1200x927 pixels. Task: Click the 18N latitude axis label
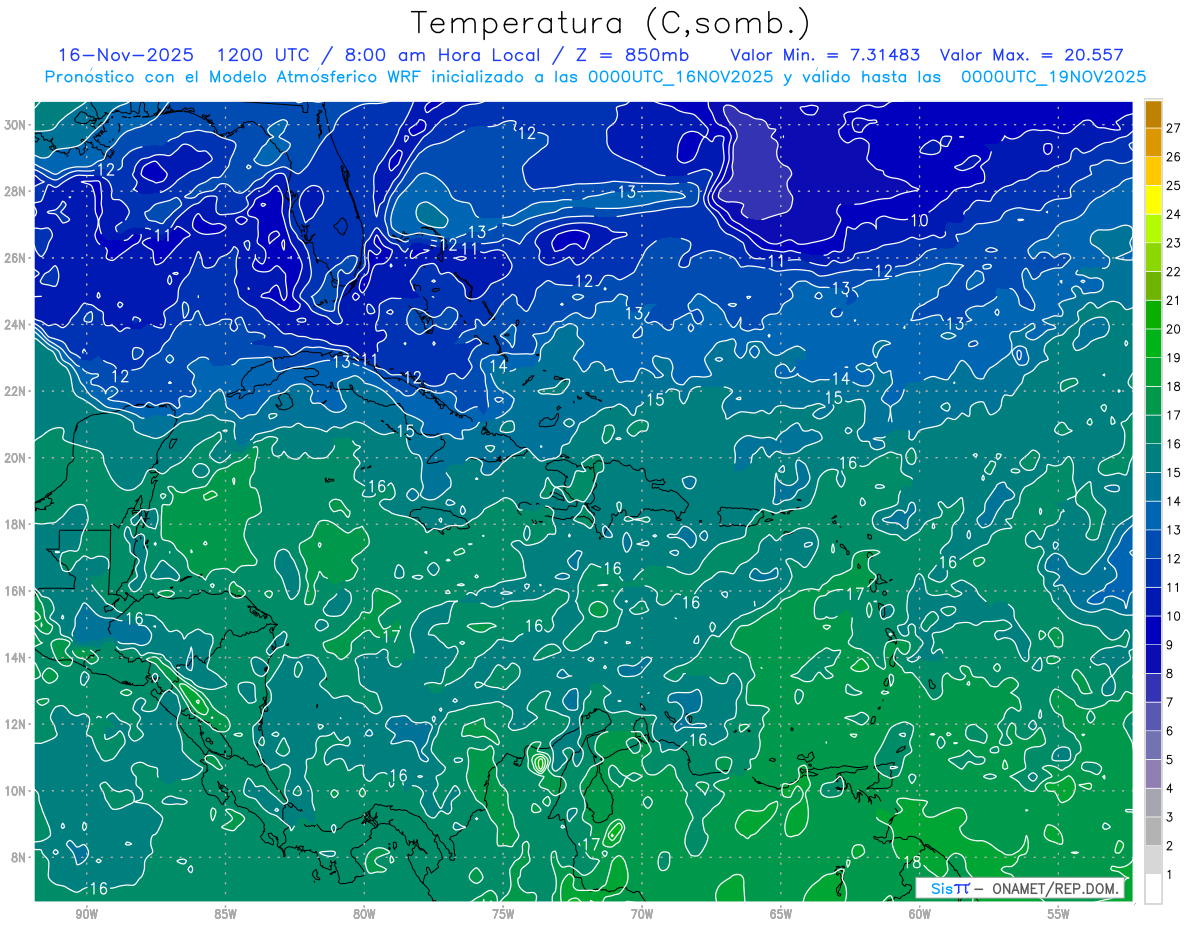coord(15,524)
